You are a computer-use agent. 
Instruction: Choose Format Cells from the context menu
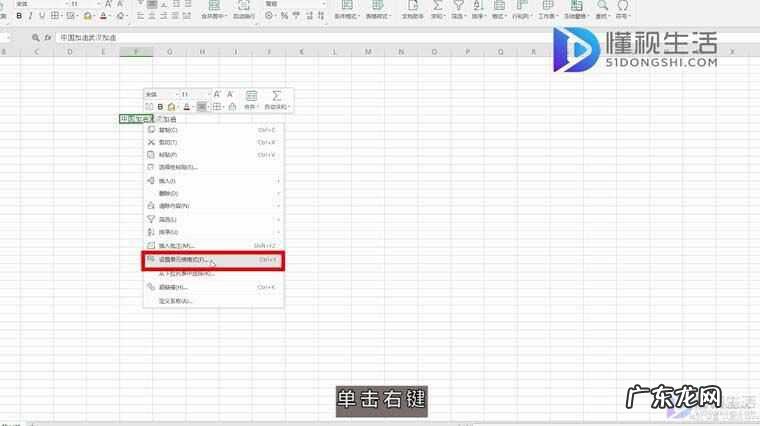213,260
